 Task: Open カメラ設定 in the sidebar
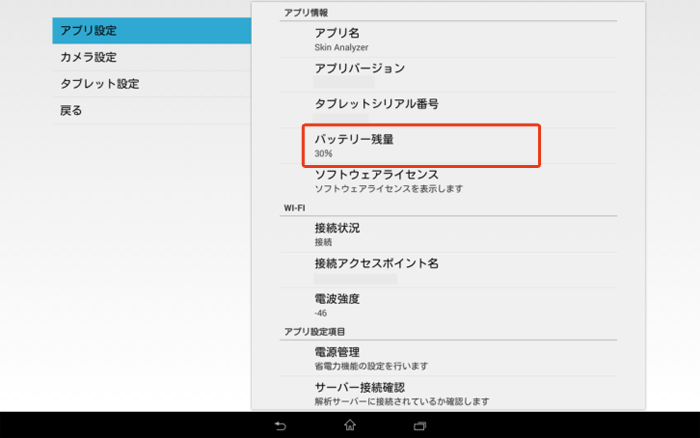pyautogui.click(x=150, y=58)
